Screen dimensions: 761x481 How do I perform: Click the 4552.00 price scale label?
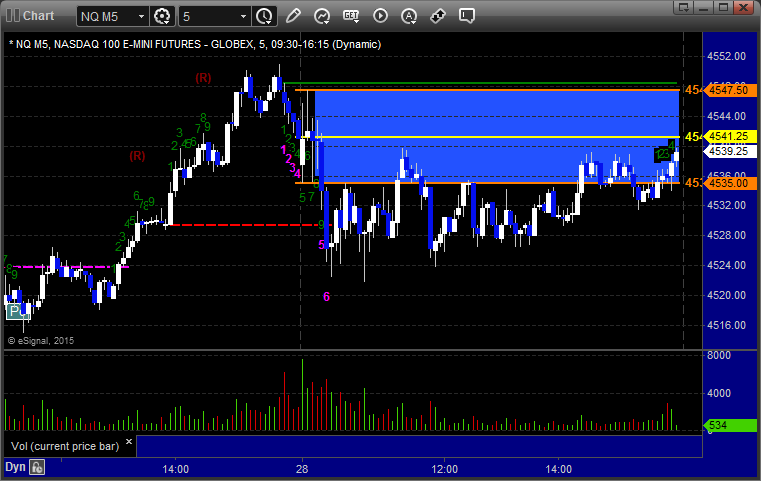(727, 56)
